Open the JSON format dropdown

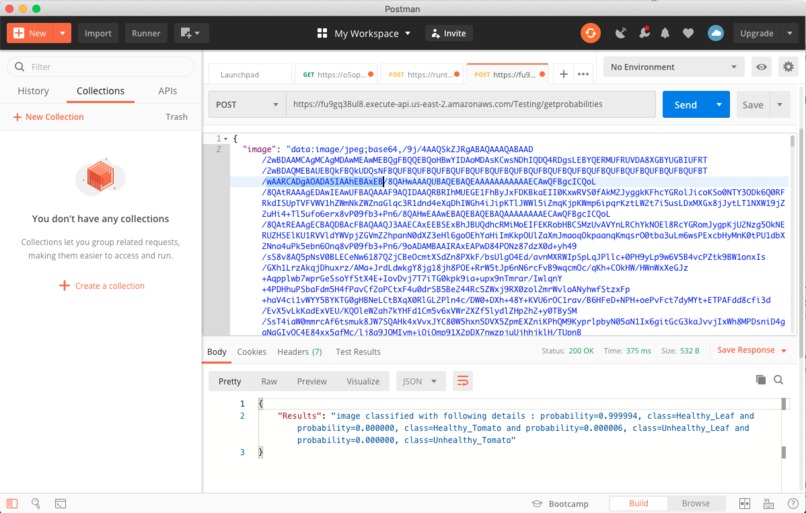(420, 381)
